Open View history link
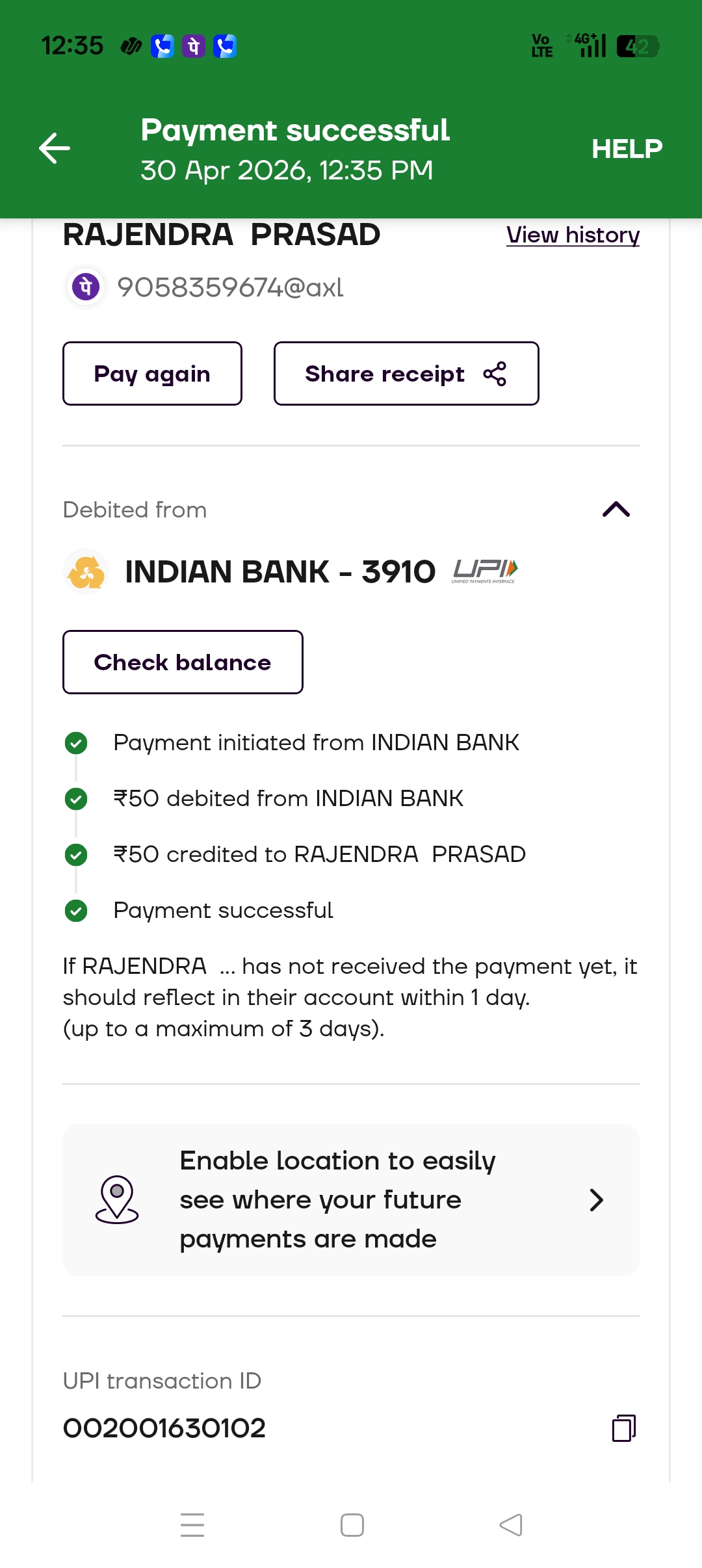 (x=573, y=235)
